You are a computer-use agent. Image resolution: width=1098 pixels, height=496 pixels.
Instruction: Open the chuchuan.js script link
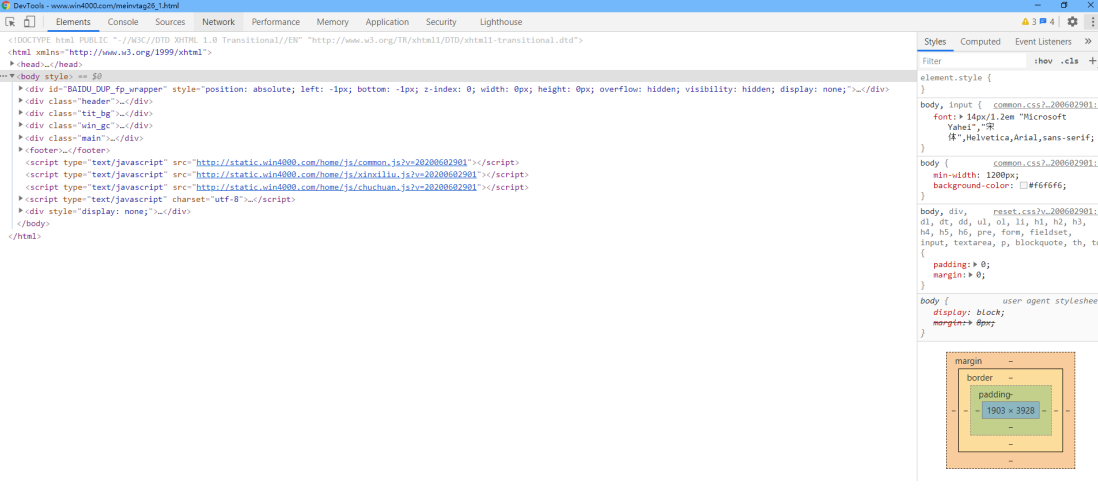(338, 187)
